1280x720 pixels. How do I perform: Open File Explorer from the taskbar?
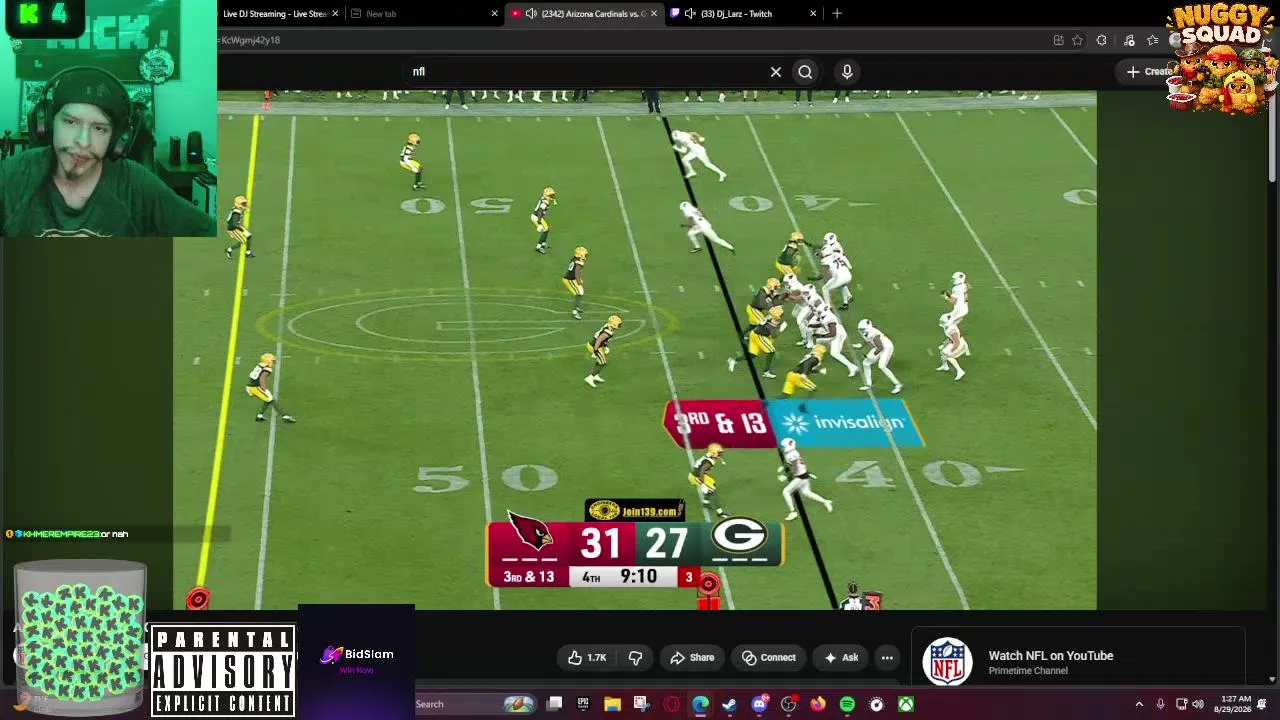(612, 704)
